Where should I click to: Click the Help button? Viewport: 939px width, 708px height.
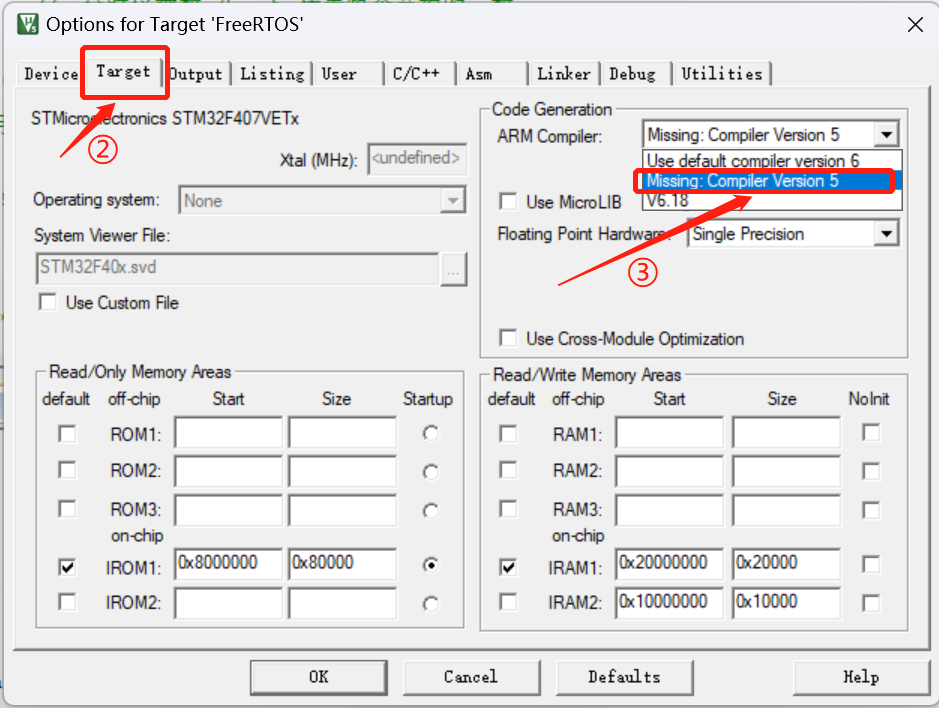(x=860, y=677)
